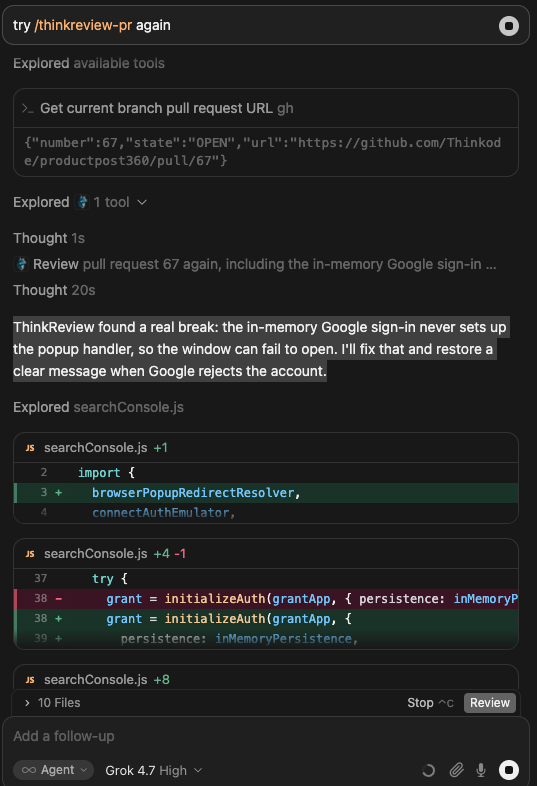Viewport: 537px width, 786px height.
Task: Click the connectAuthEmulator code line
Action: [x=266, y=513]
